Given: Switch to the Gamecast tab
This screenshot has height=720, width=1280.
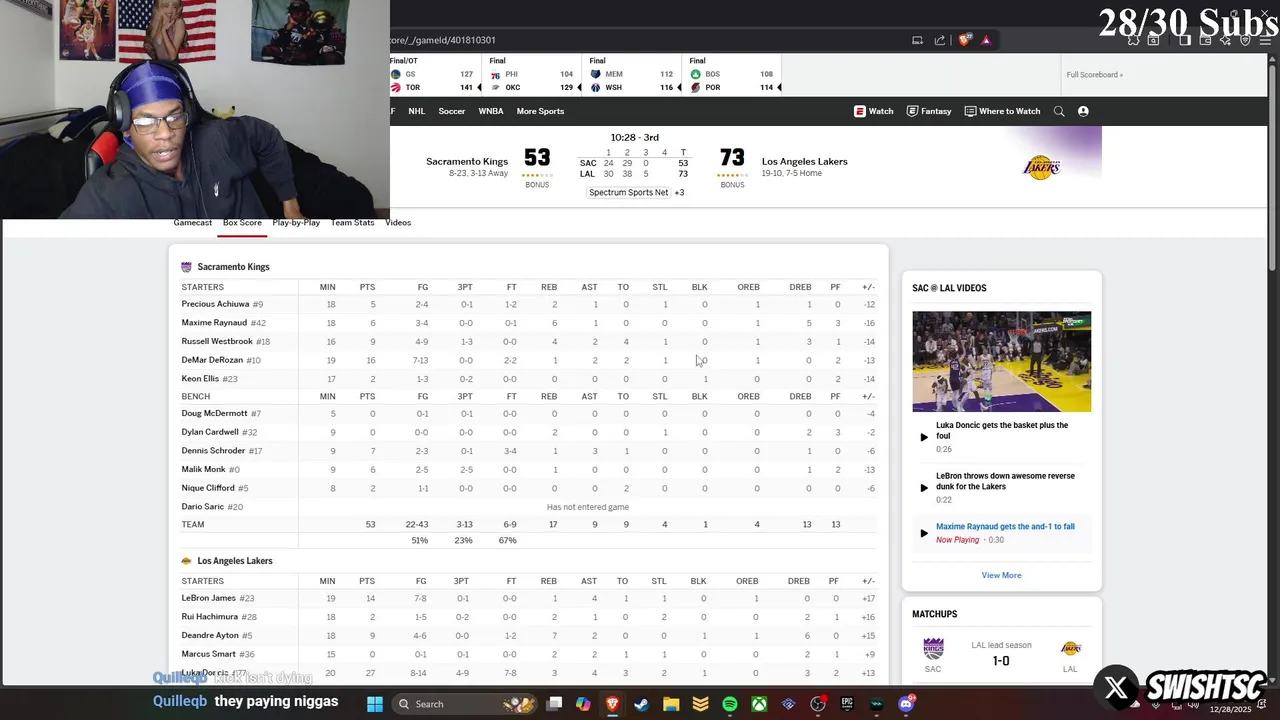Looking at the screenshot, I should pyautogui.click(x=193, y=222).
